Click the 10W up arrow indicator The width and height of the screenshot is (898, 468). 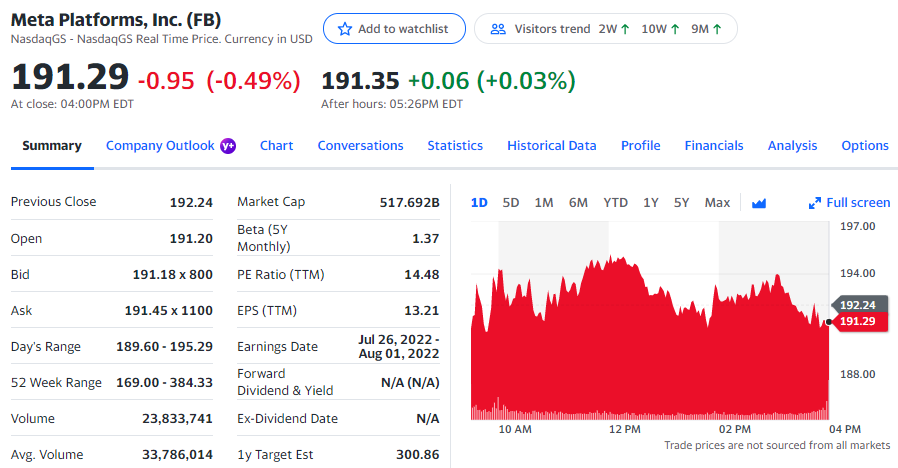pyautogui.click(x=675, y=29)
